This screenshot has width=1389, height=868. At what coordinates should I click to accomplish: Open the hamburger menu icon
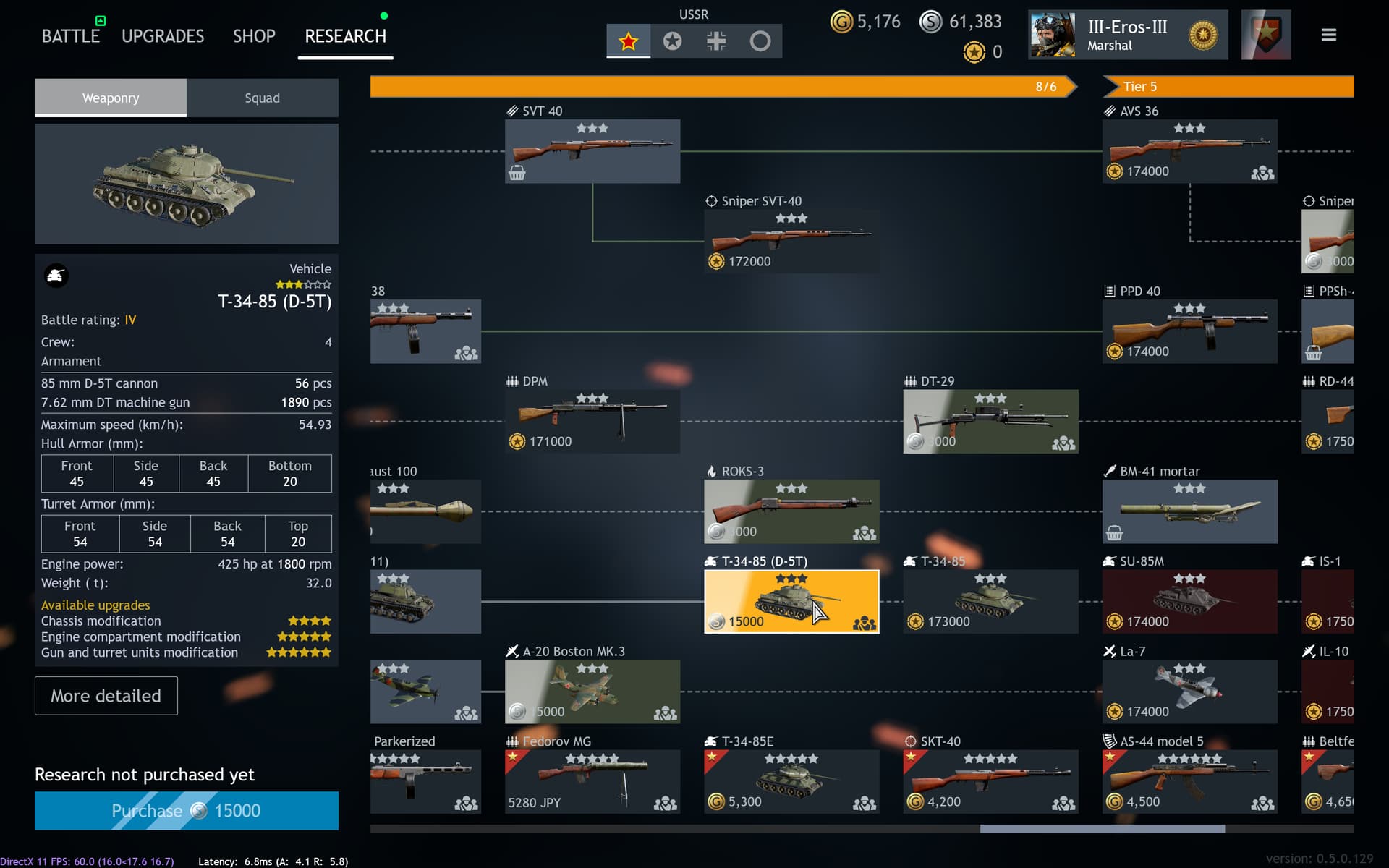click(x=1328, y=35)
